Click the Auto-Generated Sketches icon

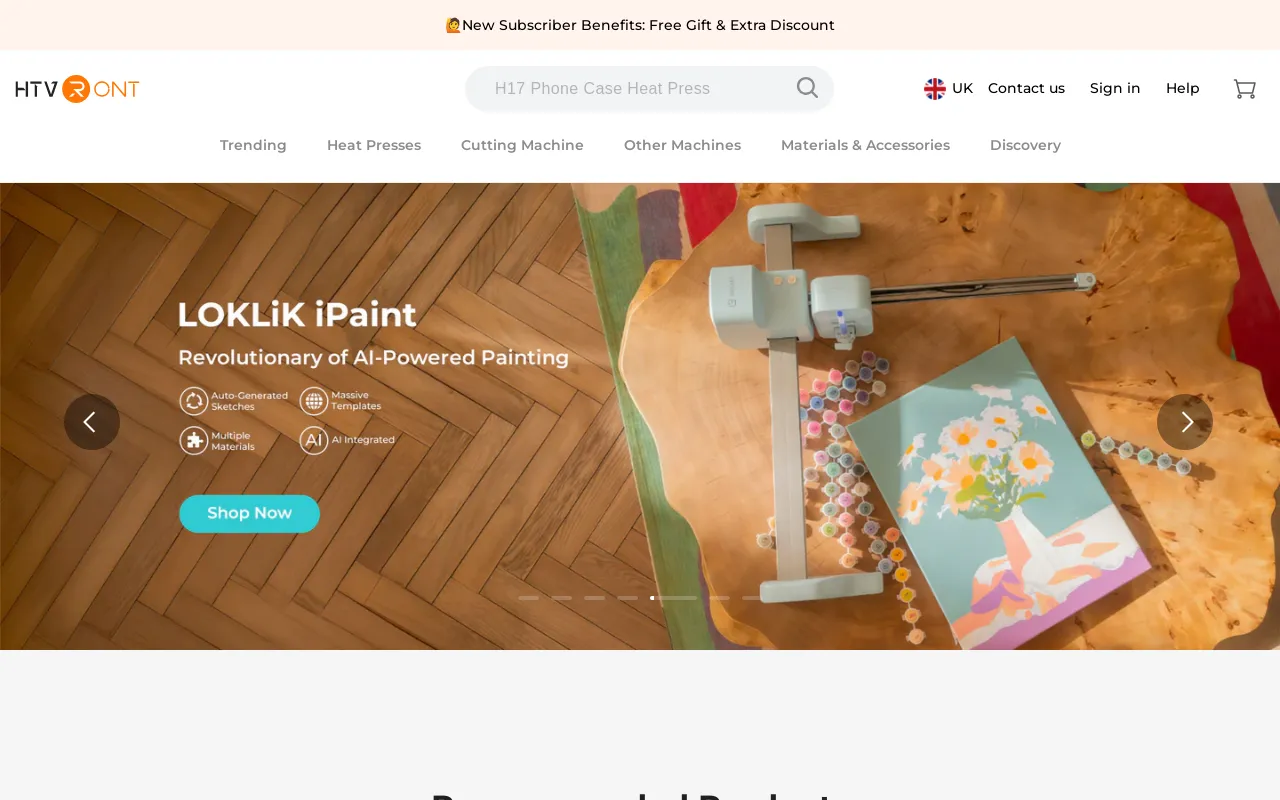pyautogui.click(x=193, y=401)
